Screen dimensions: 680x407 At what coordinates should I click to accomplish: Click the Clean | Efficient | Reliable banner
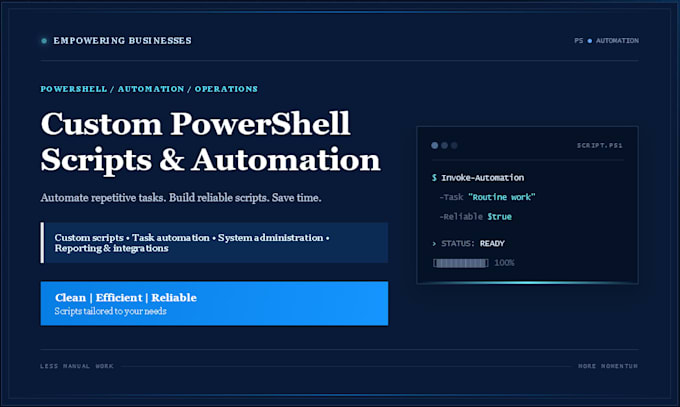[214, 303]
